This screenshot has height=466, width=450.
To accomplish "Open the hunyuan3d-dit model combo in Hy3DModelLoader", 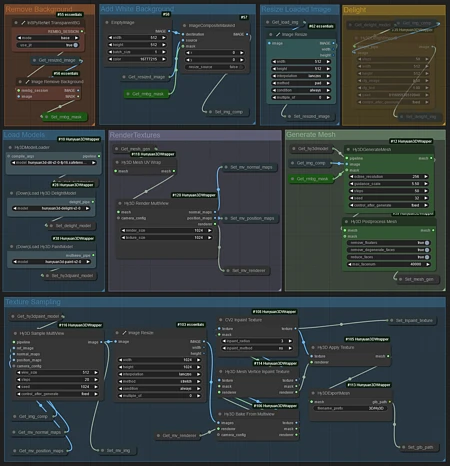I will tap(54, 163).
